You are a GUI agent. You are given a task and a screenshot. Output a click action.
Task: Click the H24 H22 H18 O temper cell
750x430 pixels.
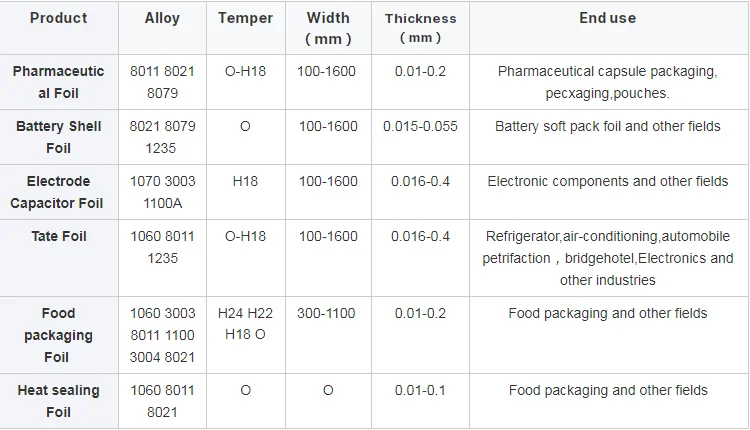click(x=245, y=324)
